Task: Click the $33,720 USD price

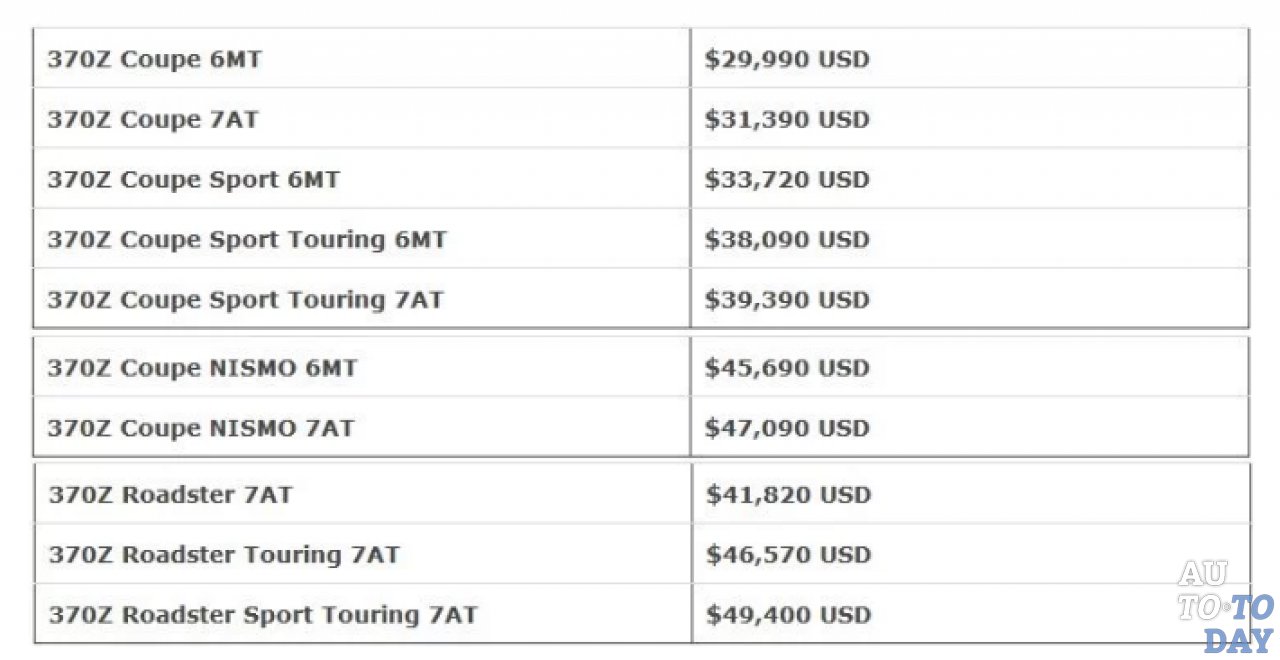Action: 787,180
